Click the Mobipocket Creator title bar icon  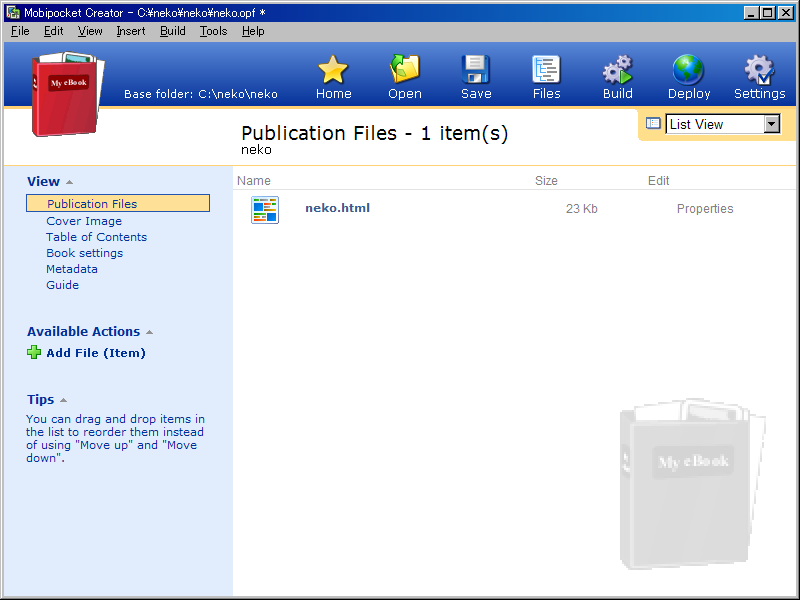coord(13,12)
